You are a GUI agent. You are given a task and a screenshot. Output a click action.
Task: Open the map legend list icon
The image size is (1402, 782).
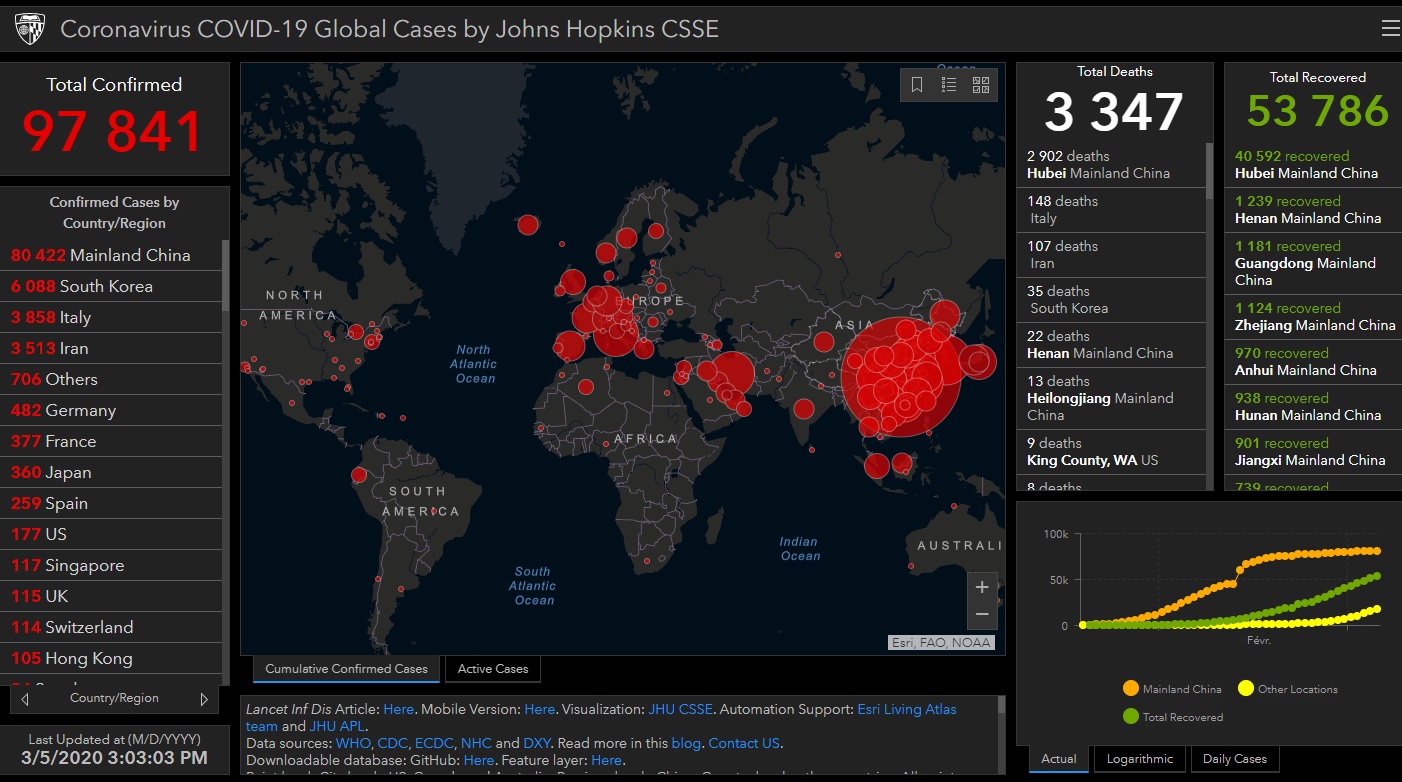(x=949, y=85)
